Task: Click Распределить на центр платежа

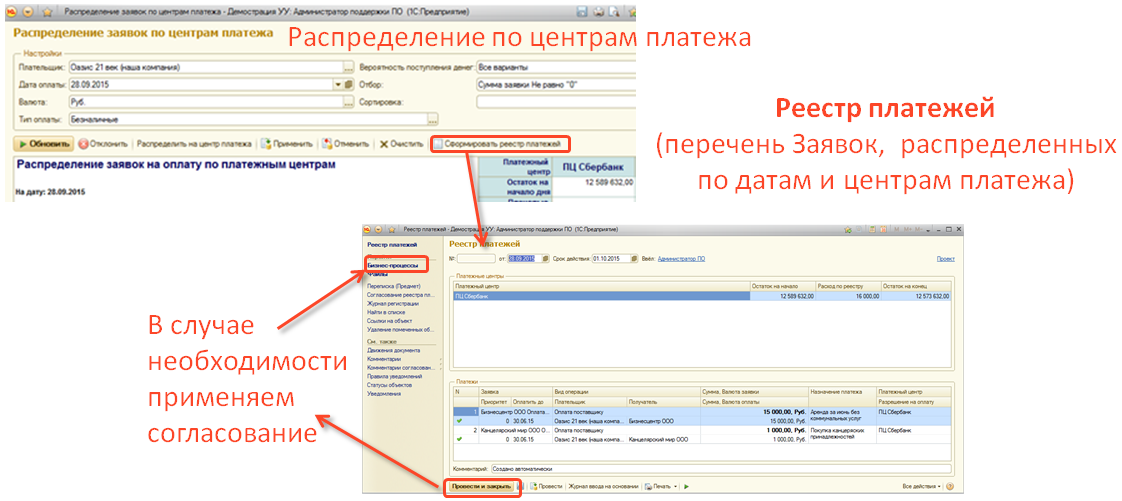Action: click(x=194, y=144)
